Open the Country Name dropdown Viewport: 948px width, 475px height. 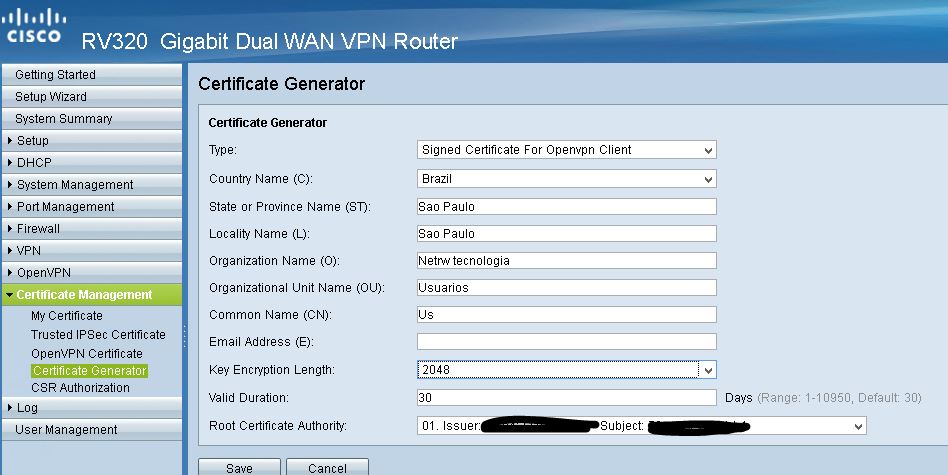(567, 179)
